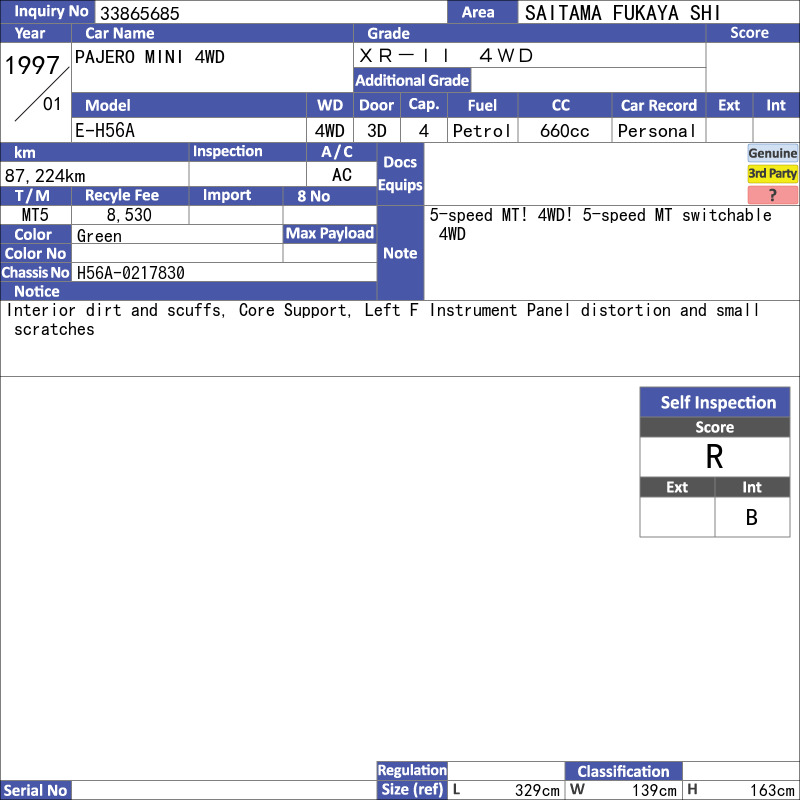Click the Self Inspection score R

coord(715,457)
